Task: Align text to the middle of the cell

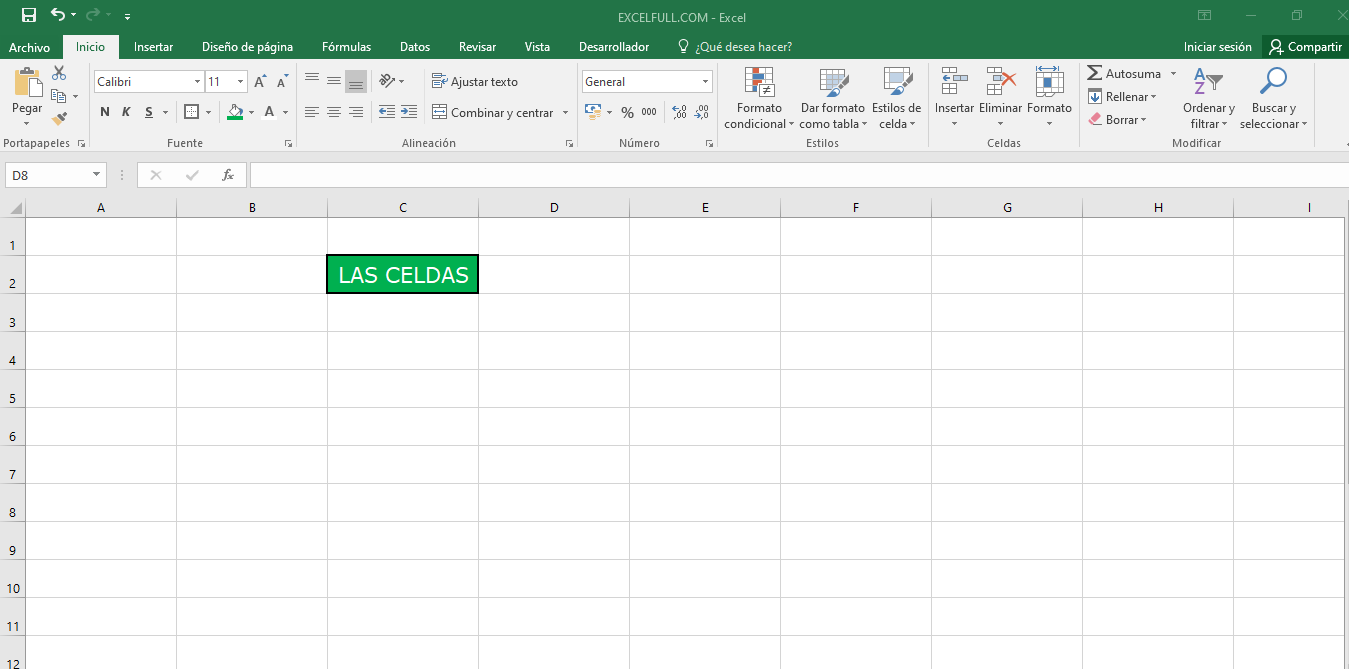Action: tap(334, 81)
